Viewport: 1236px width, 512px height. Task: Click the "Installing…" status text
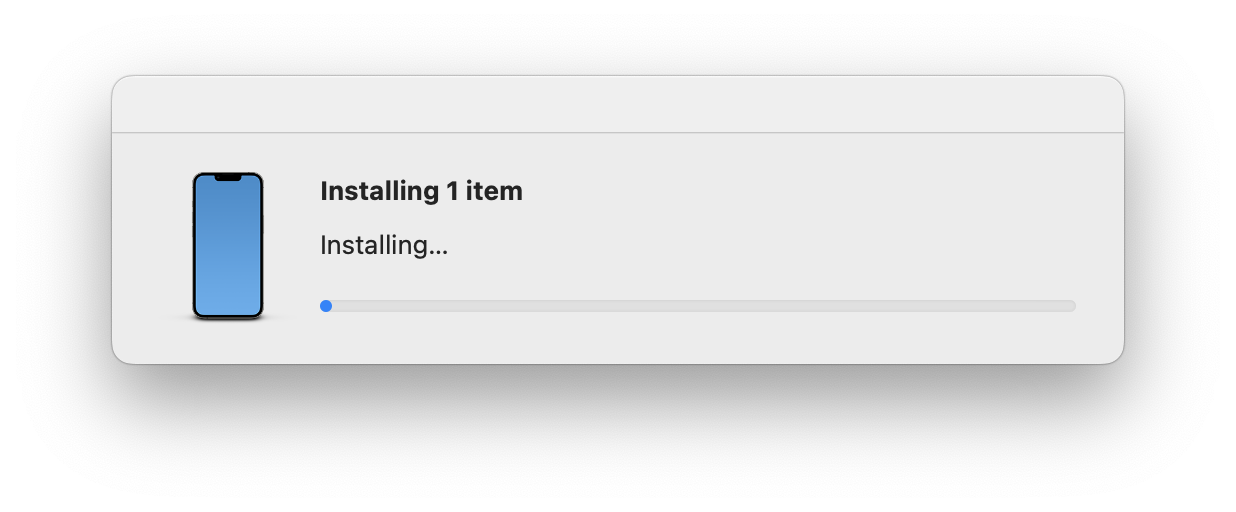(384, 245)
